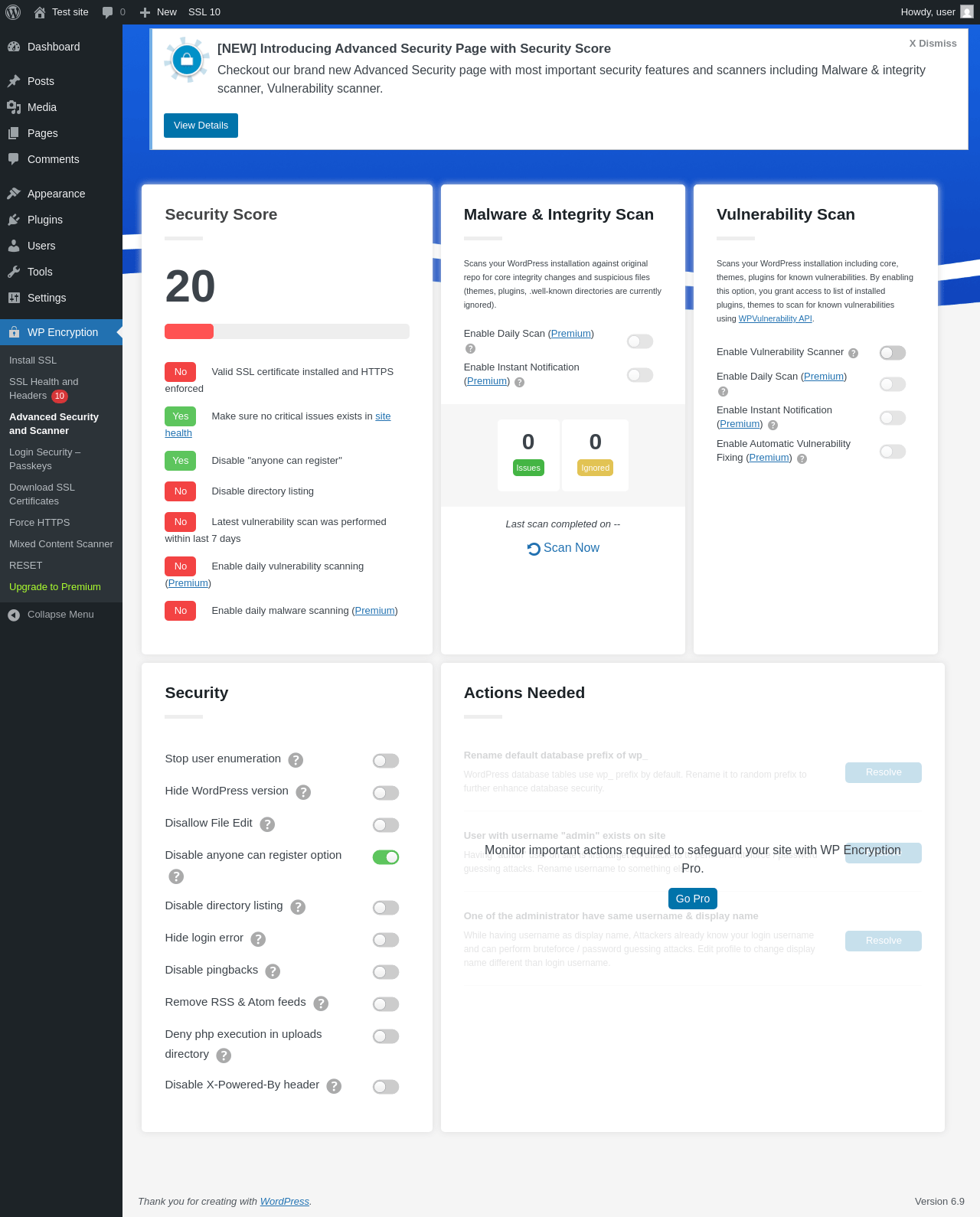Switch on Disable pingbacks
The image size is (980, 1217).
pyautogui.click(x=386, y=972)
